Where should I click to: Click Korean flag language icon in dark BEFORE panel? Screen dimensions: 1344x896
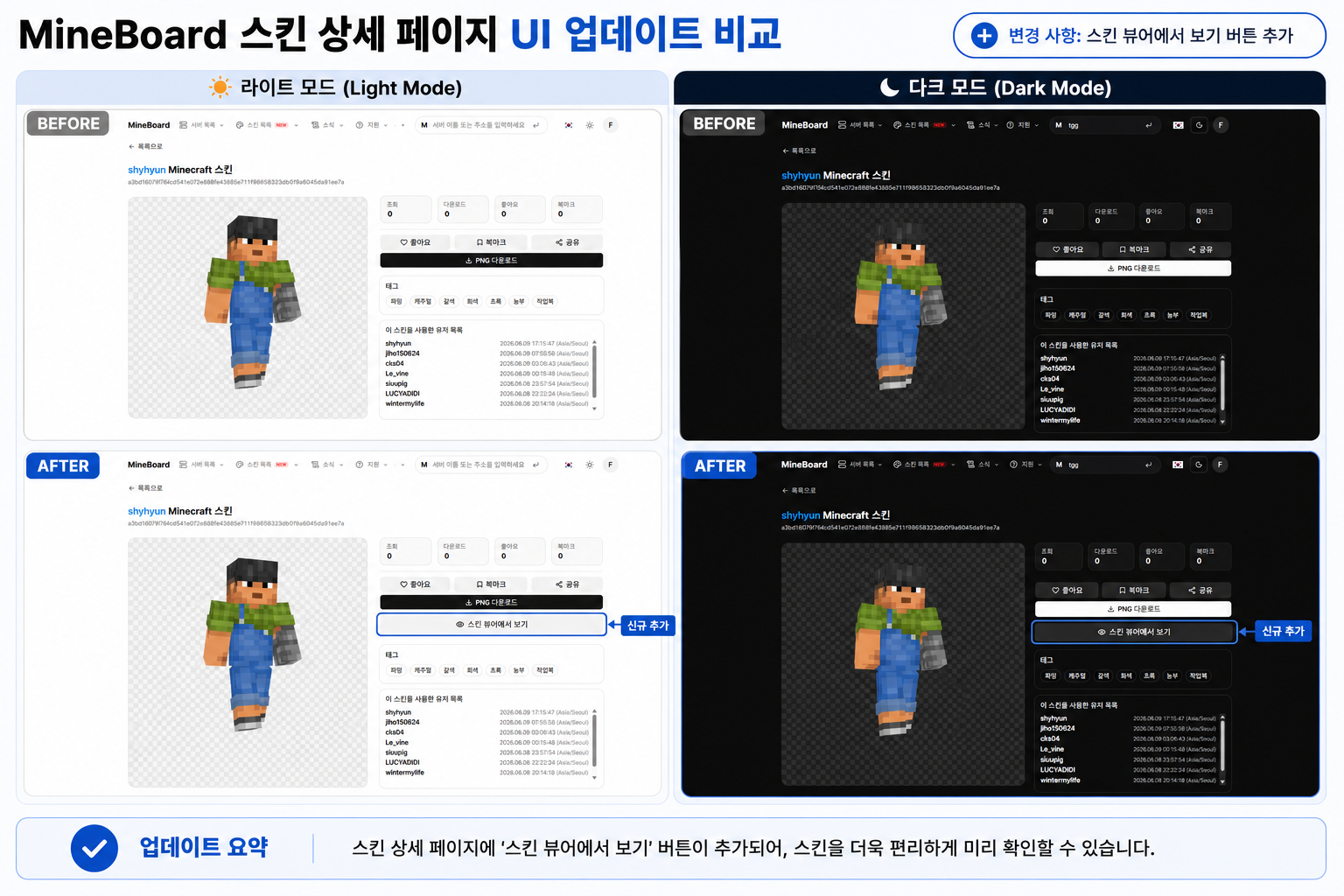click(x=1179, y=125)
